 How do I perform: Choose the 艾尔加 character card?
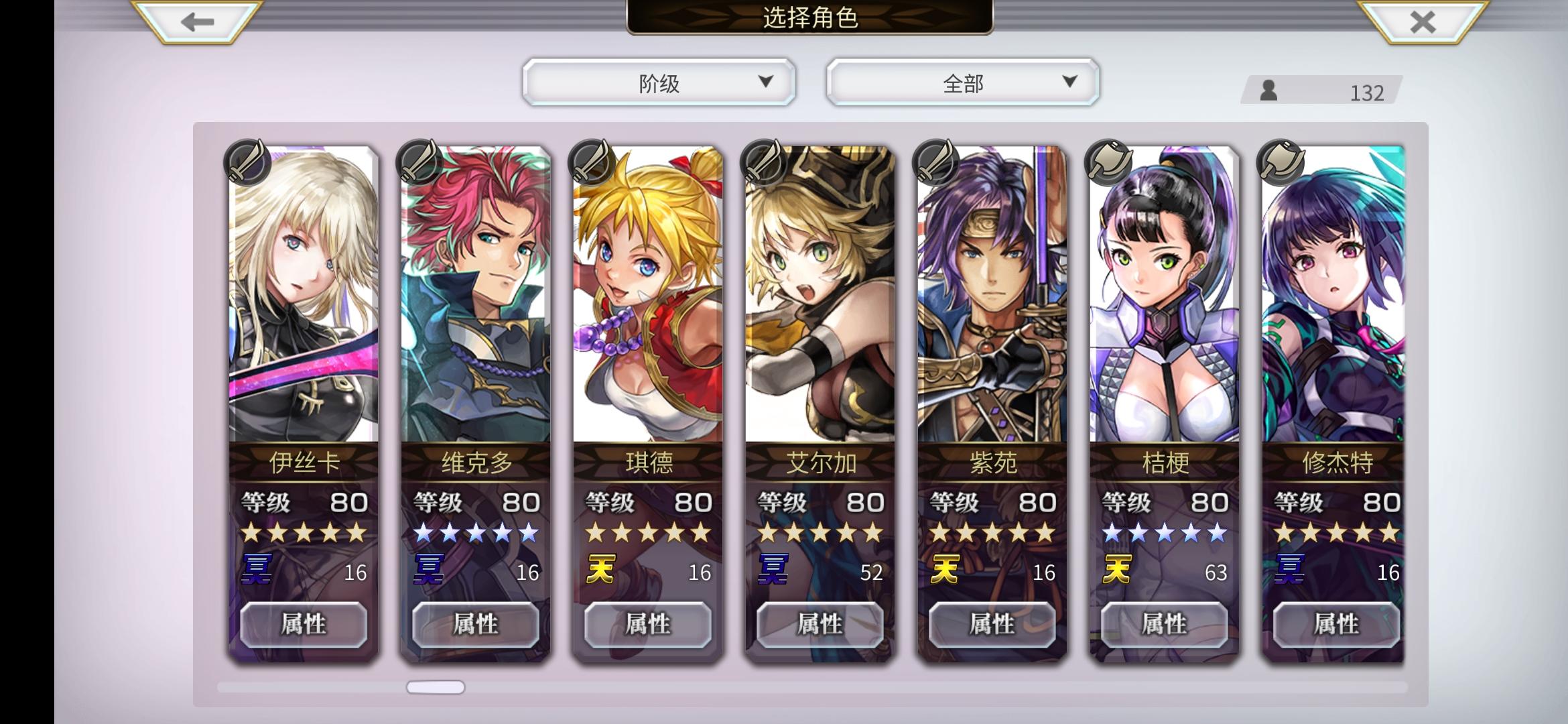[x=820, y=404]
